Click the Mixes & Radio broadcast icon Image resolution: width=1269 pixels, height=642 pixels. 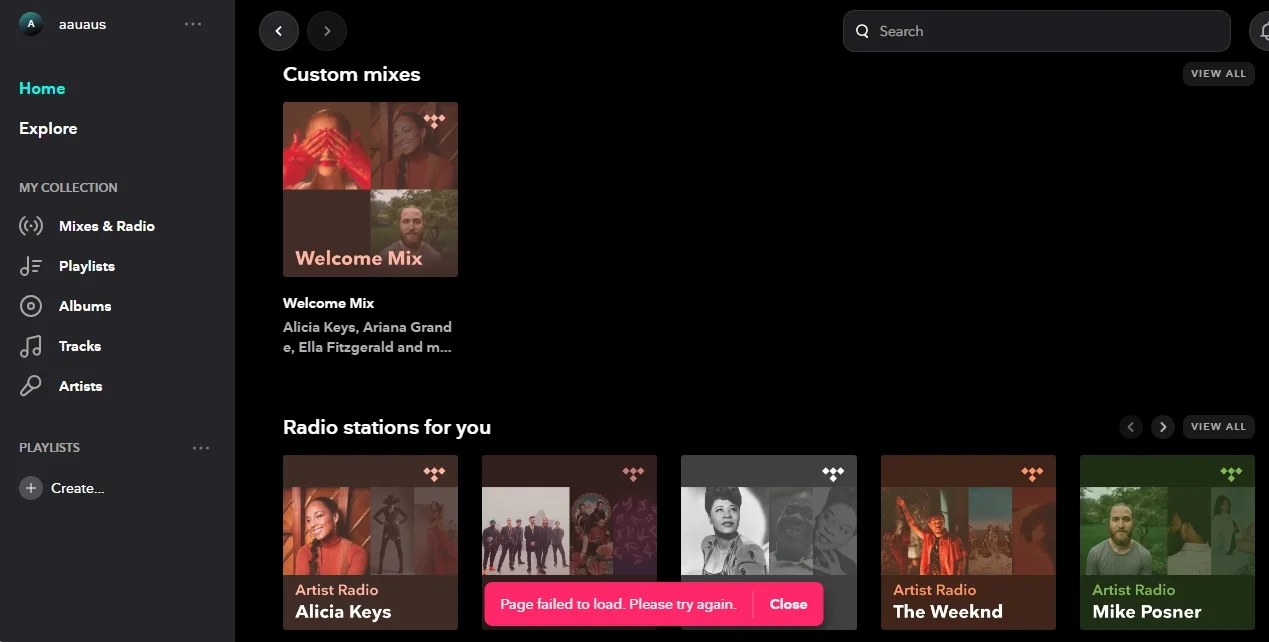coord(31,226)
